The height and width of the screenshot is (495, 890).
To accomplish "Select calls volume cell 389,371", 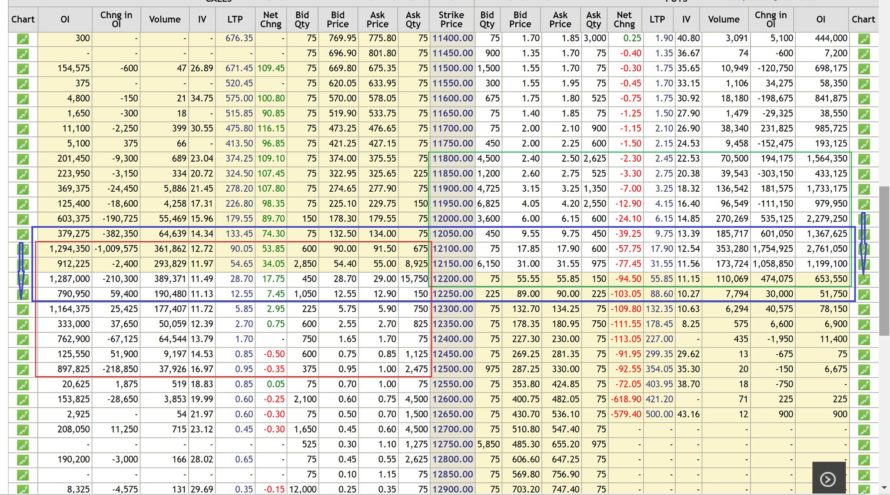I will (167, 279).
